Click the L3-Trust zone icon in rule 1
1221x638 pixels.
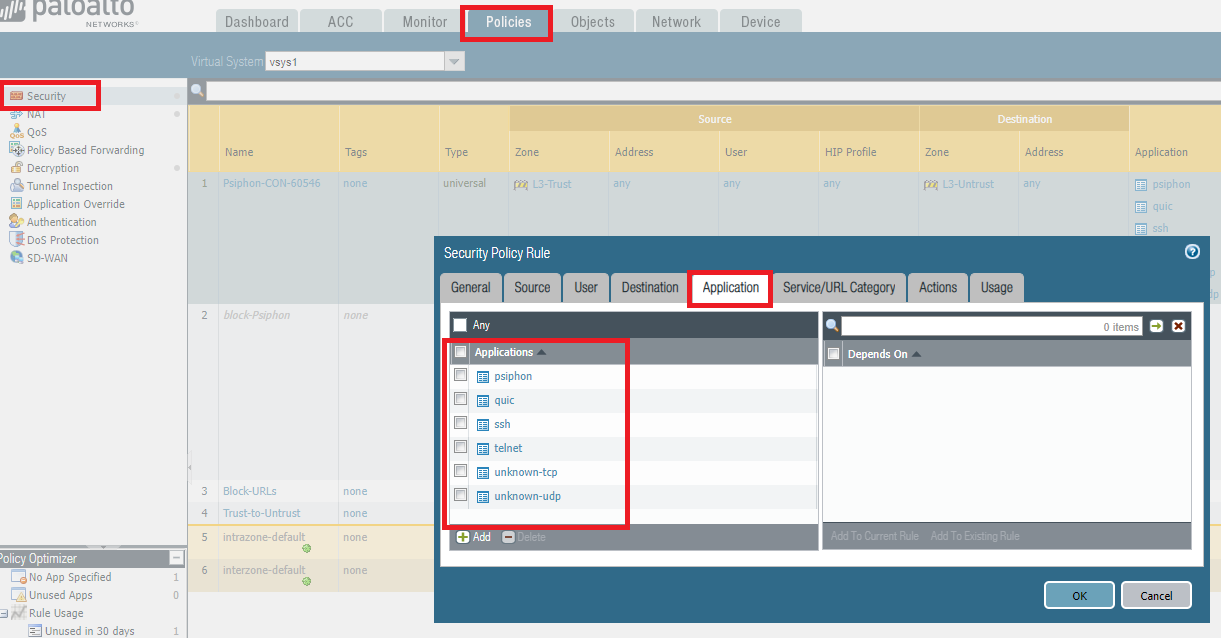point(520,184)
